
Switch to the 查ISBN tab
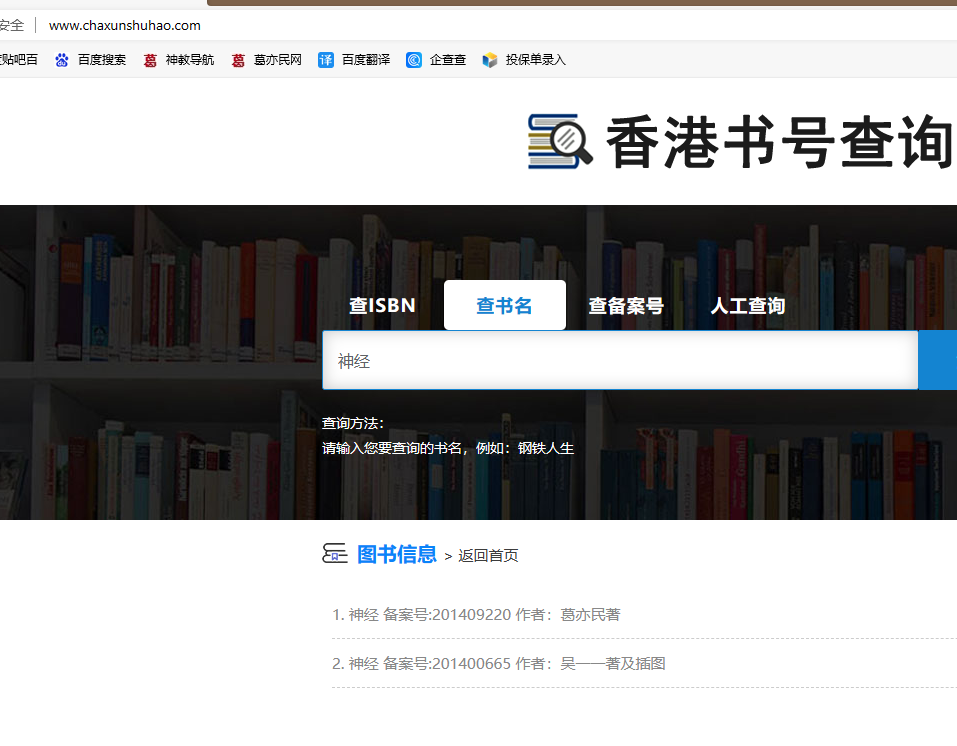[382, 306]
